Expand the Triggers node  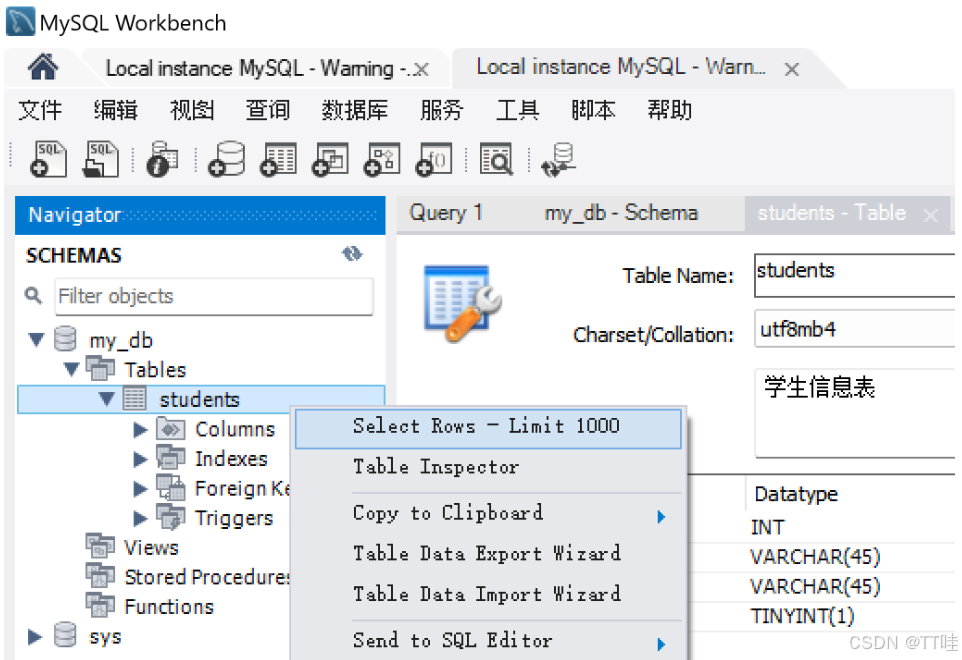pos(140,518)
